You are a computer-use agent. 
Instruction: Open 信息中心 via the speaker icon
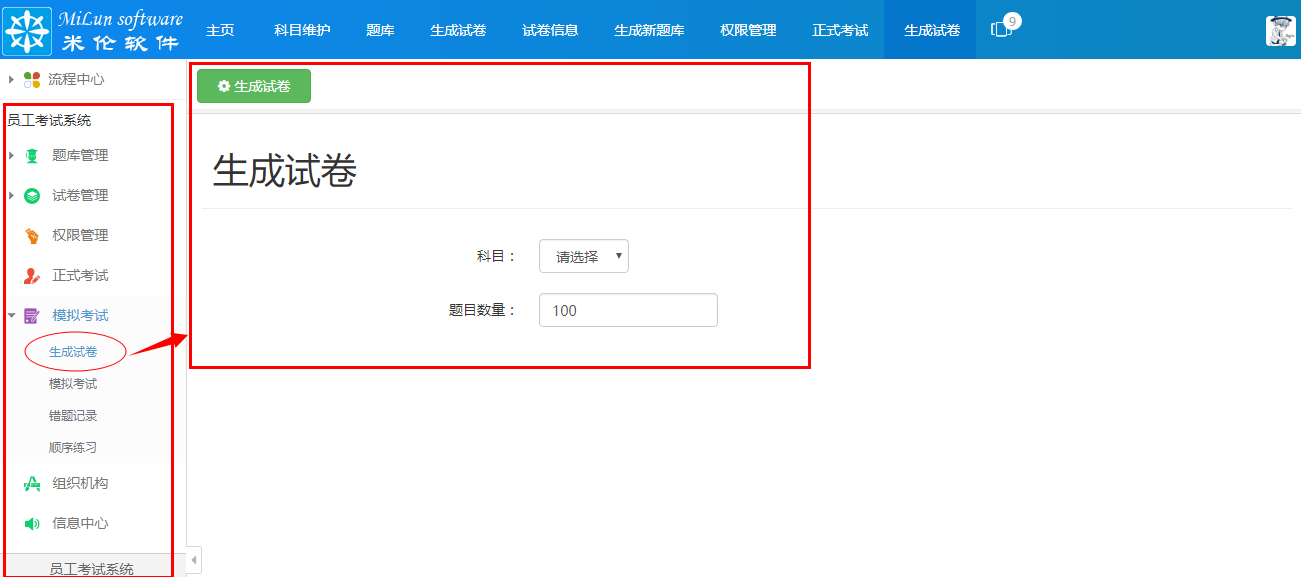pyautogui.click(x=32, y=522)
